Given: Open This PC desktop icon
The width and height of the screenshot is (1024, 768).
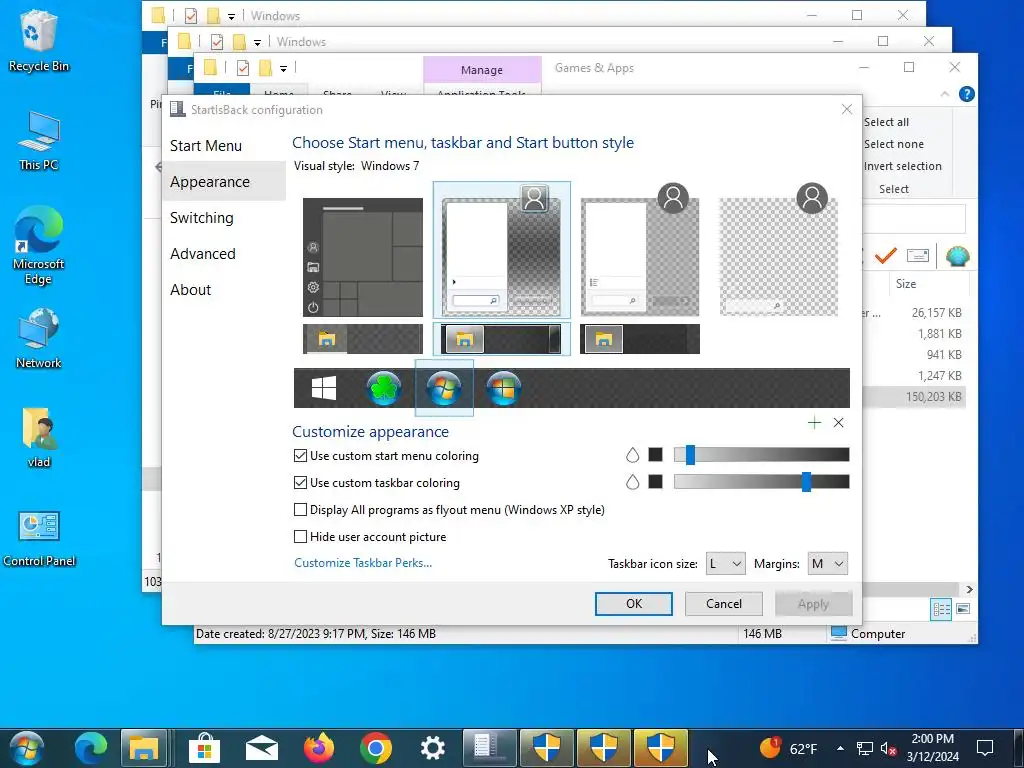Looking at the screenshot, I should coord(39,141).
